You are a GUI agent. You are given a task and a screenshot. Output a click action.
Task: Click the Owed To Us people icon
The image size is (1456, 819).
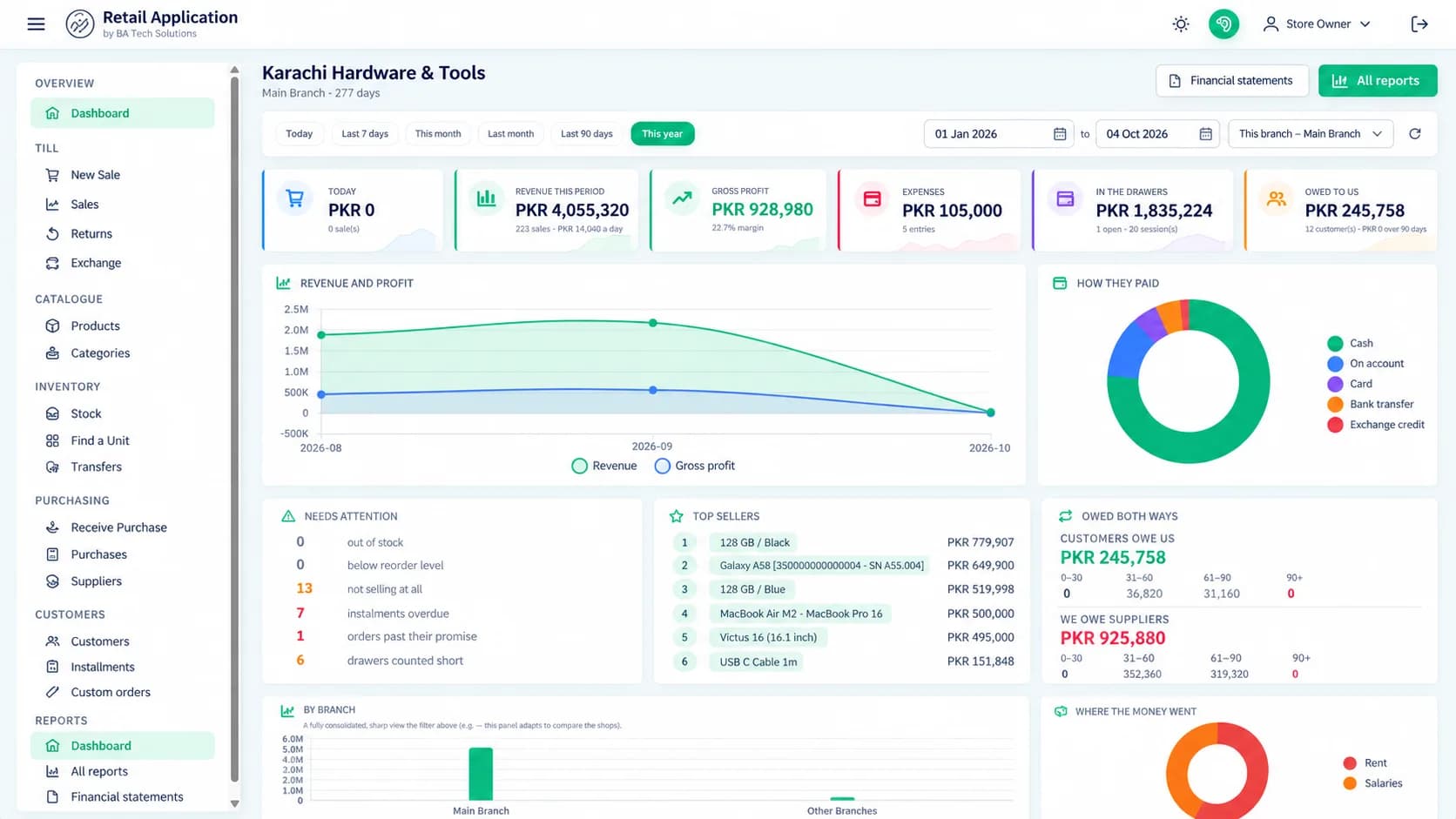click(x=1277, y=199)
